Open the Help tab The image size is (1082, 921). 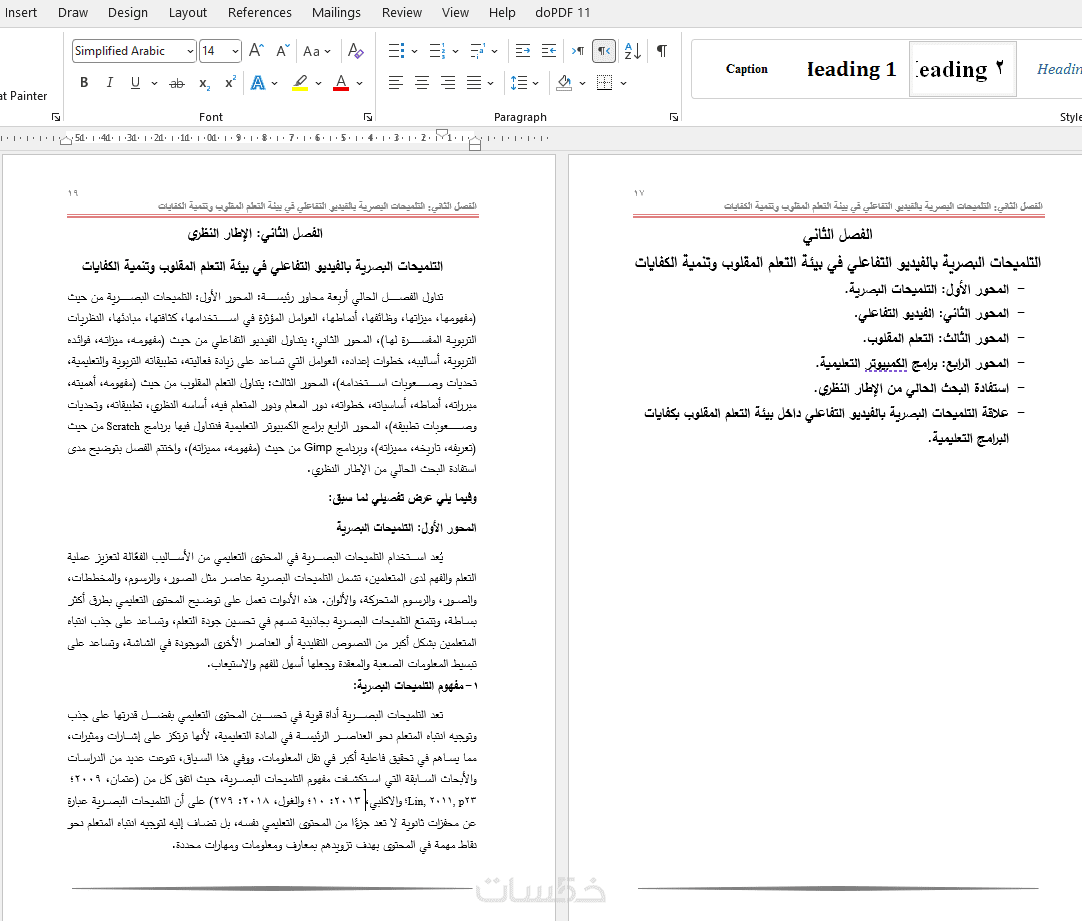pos(502,12)
